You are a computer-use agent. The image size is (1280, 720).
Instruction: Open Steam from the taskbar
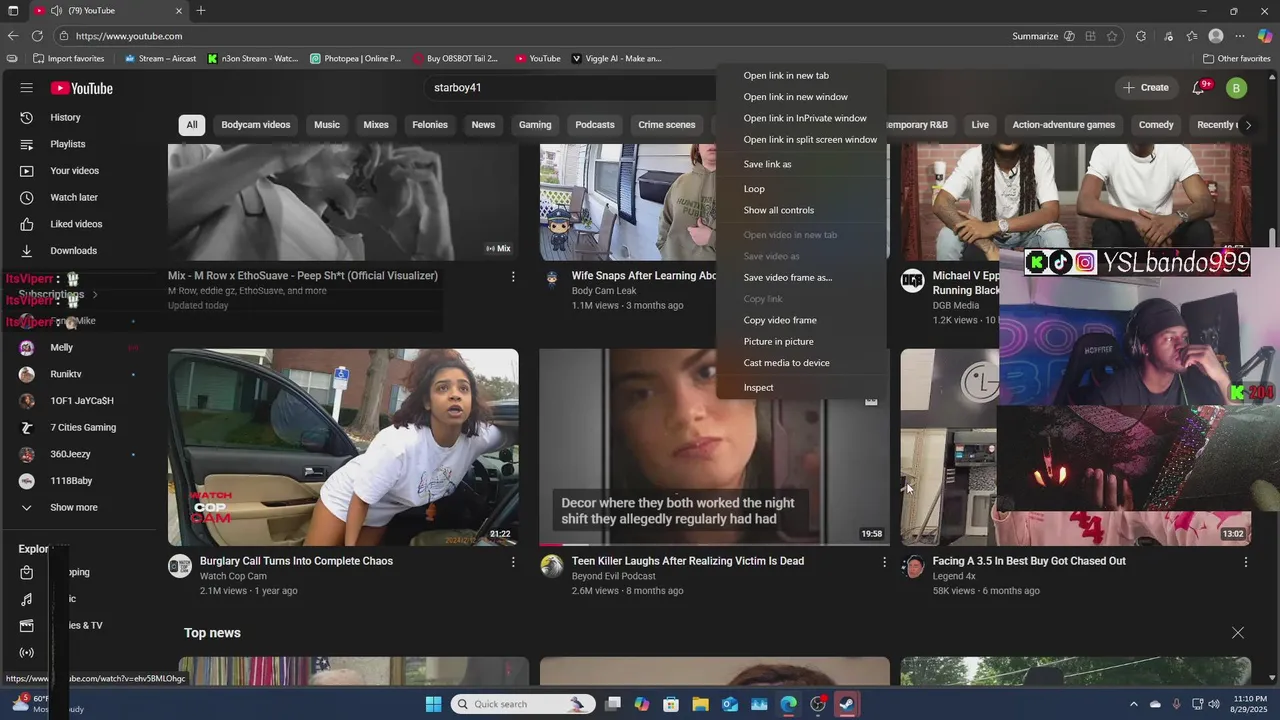[x=846, y=704]
